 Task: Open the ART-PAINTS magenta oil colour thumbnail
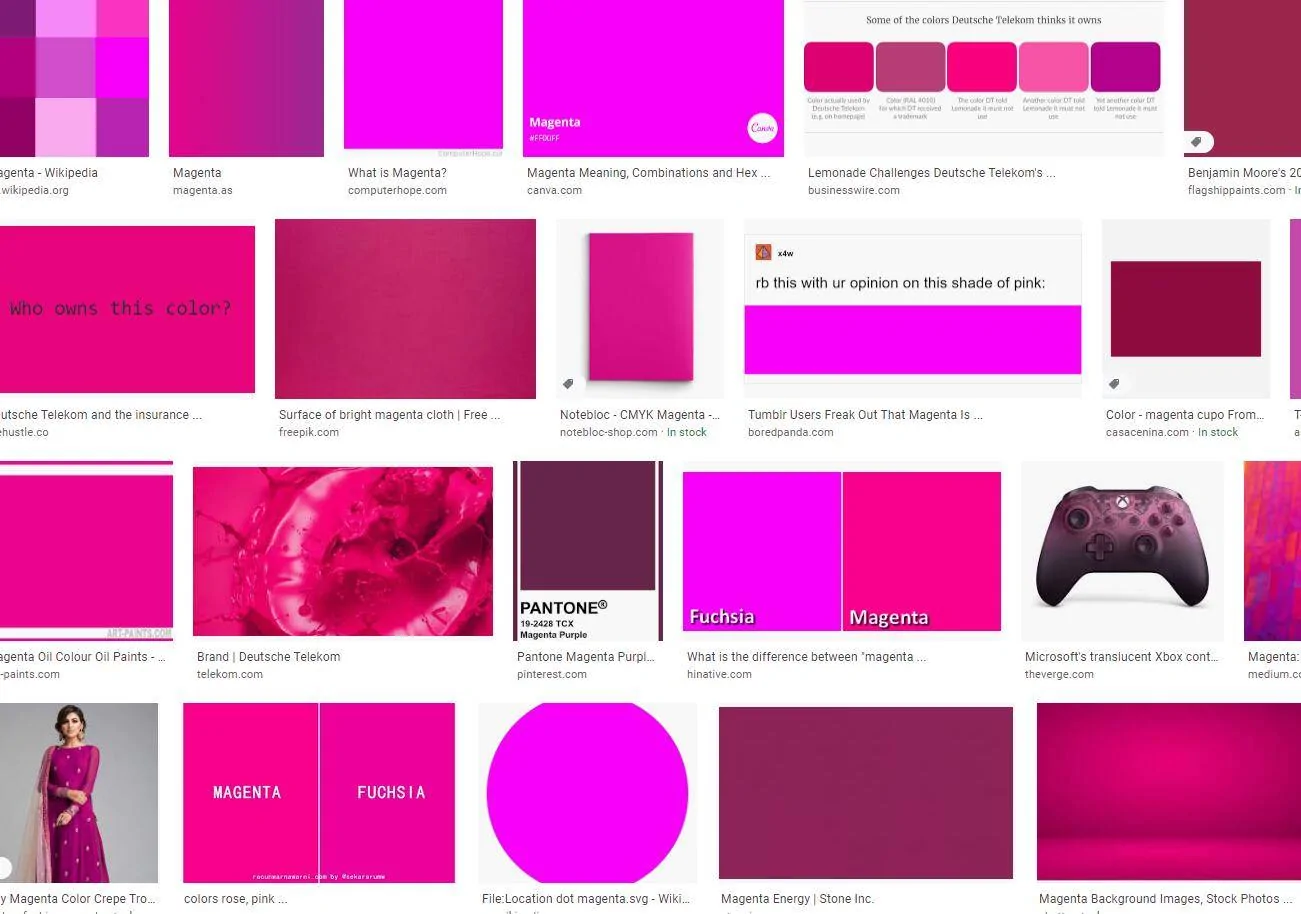tap(86, 551)
